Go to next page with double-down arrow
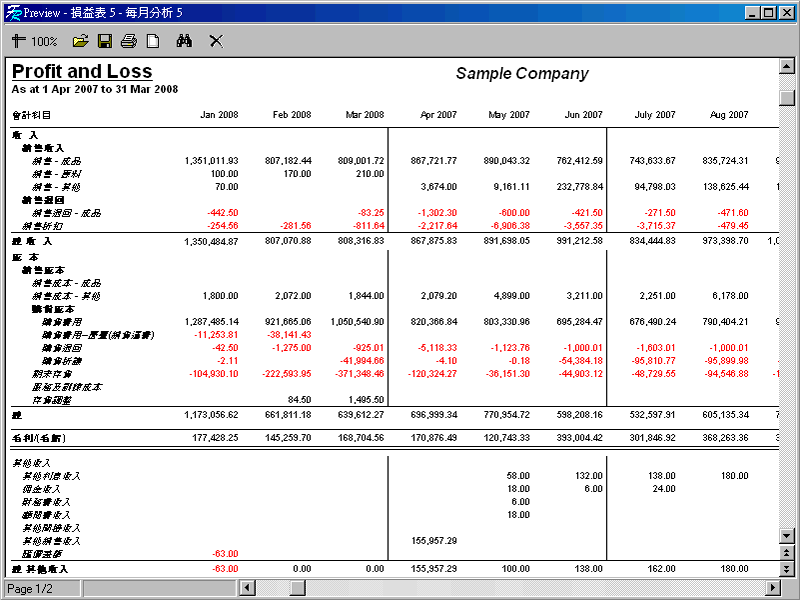The height and width of the screenshot is (600, 800). [787, 567]
